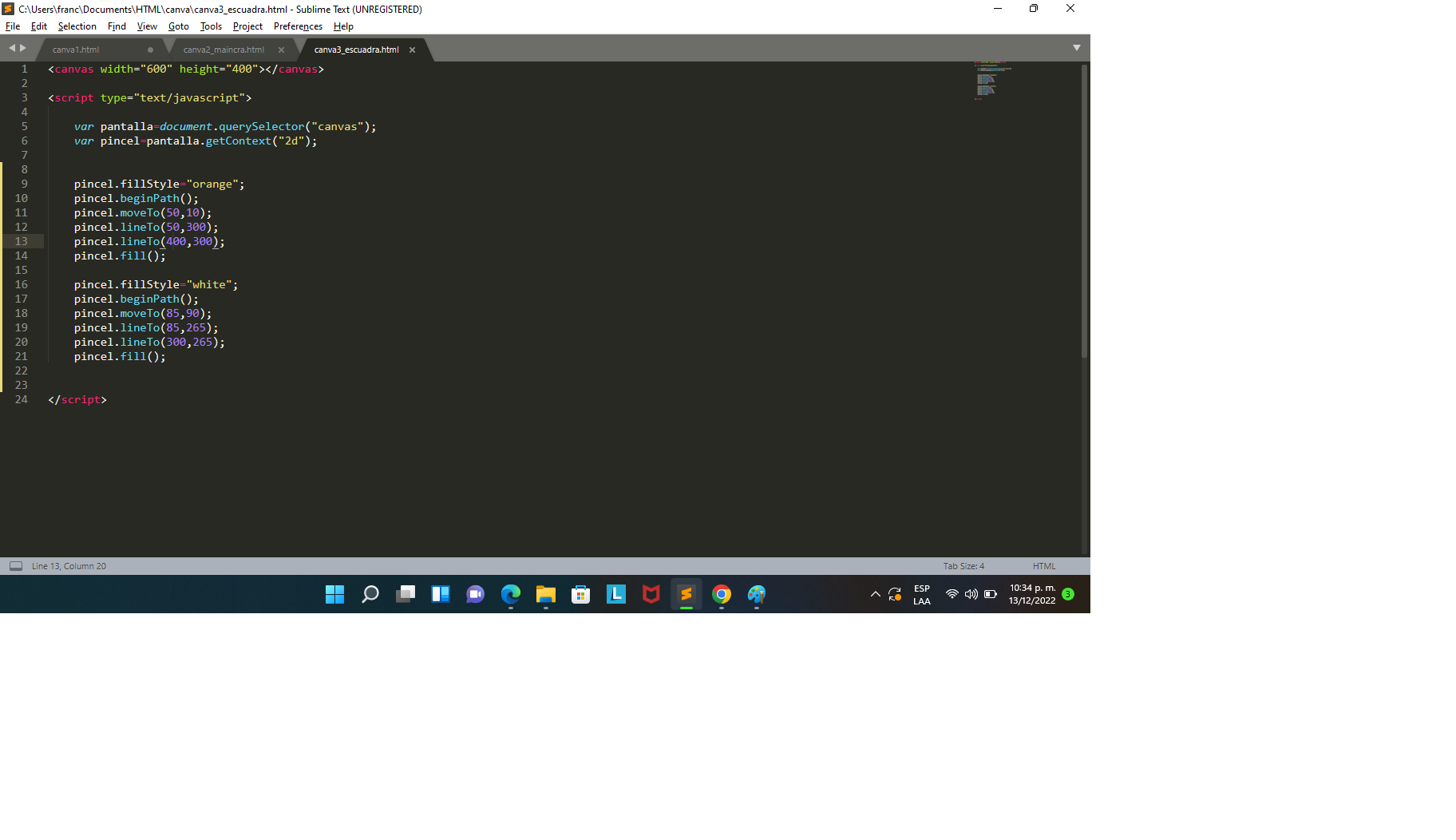Go to next tab with right arrow
Image resolution: width=1456 pixels, height=840 pixels.
[23, 48]
